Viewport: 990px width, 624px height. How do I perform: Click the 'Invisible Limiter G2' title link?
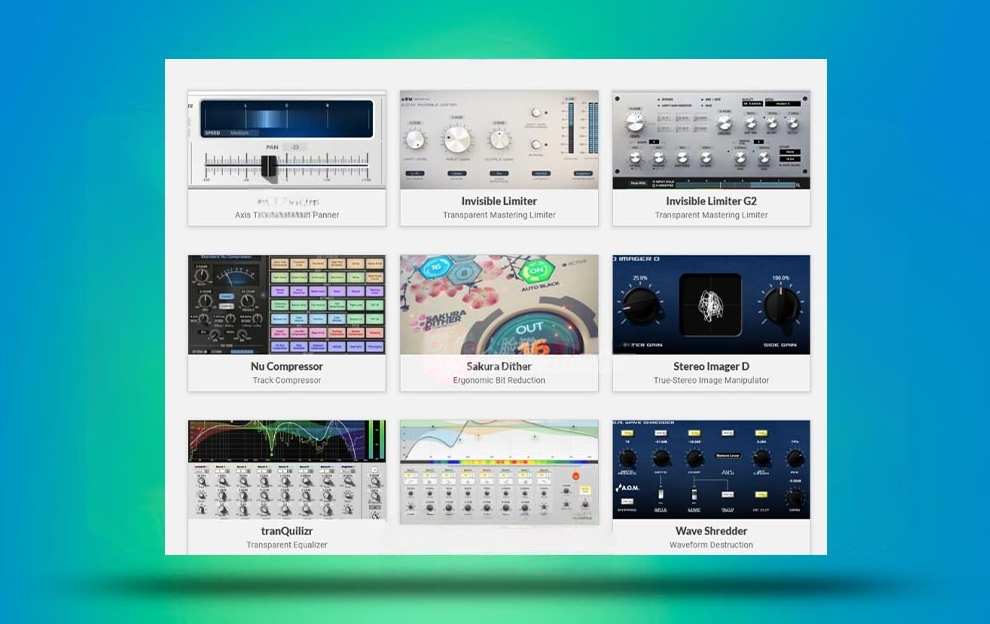point(711,201)
